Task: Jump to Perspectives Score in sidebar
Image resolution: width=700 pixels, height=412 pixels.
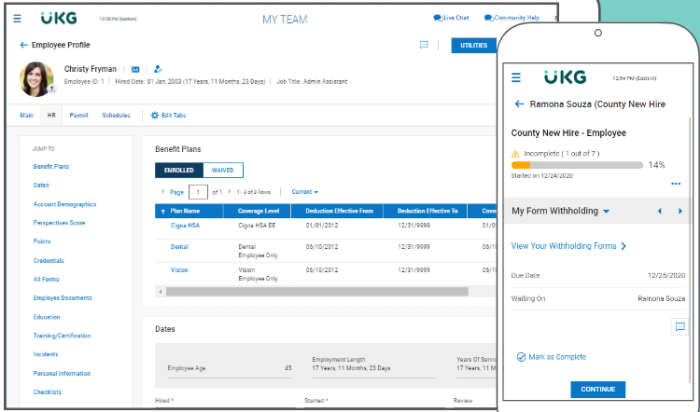Action: pos(59,223)
